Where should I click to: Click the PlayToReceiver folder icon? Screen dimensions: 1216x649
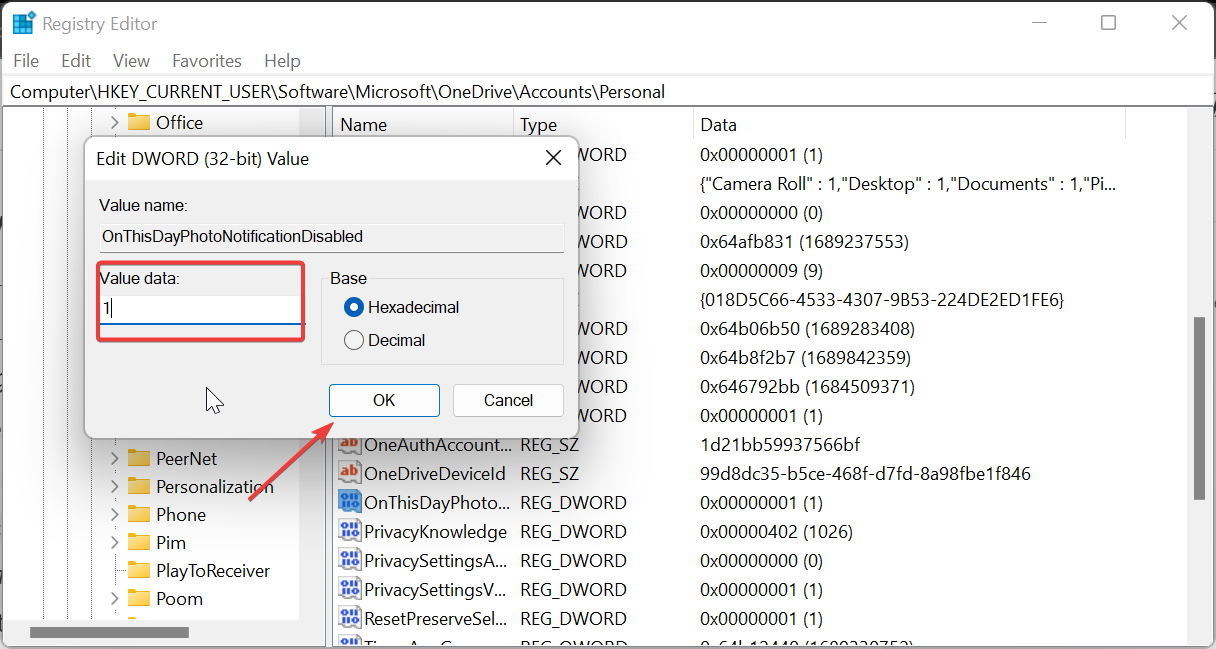tap(139, 570)
